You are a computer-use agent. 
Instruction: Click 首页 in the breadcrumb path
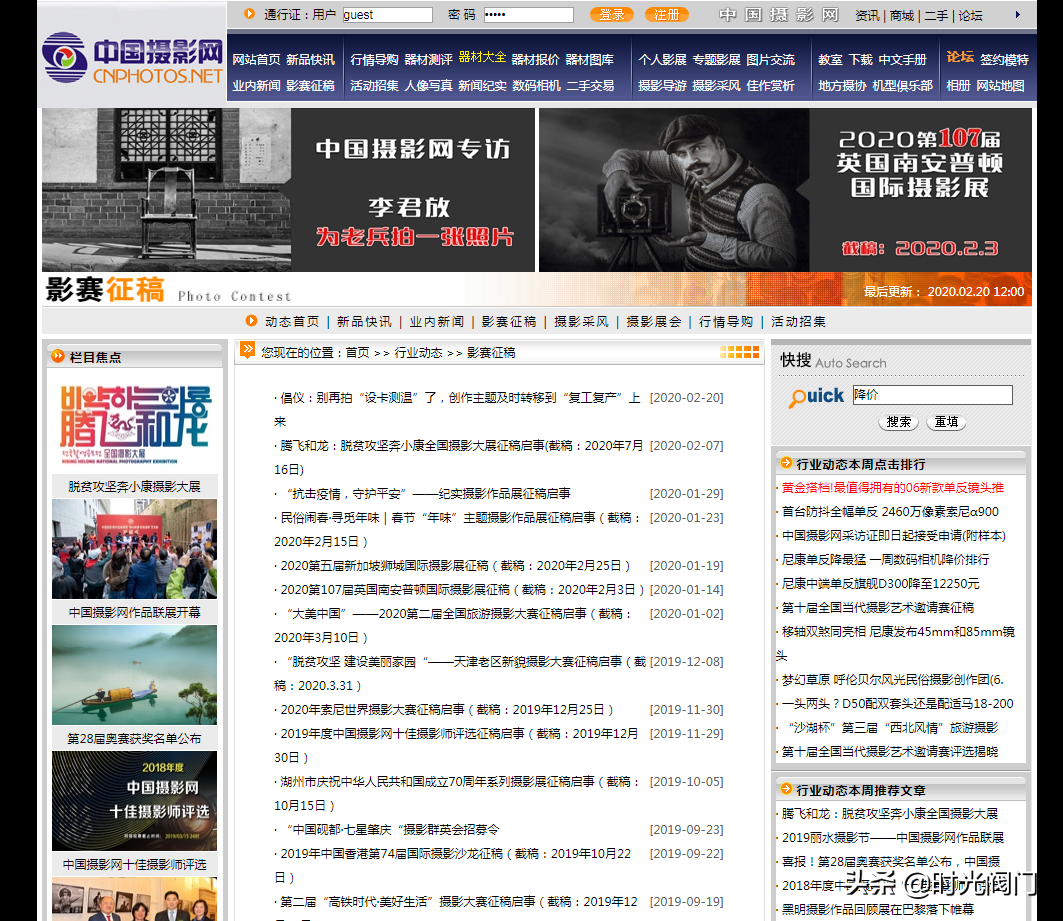pyautogui.click(x=357, y=352)
